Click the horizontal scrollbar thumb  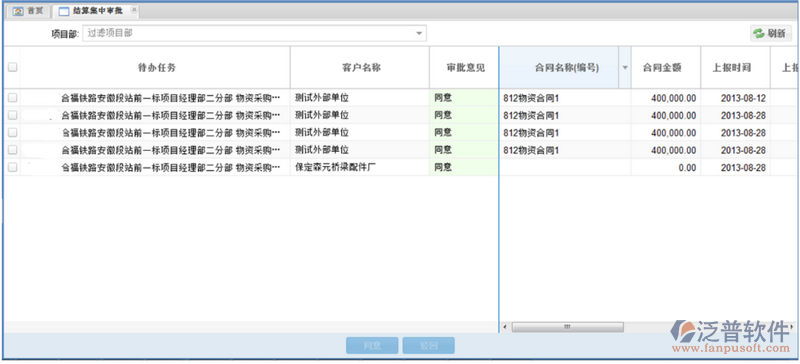click(x=567, y=327)
